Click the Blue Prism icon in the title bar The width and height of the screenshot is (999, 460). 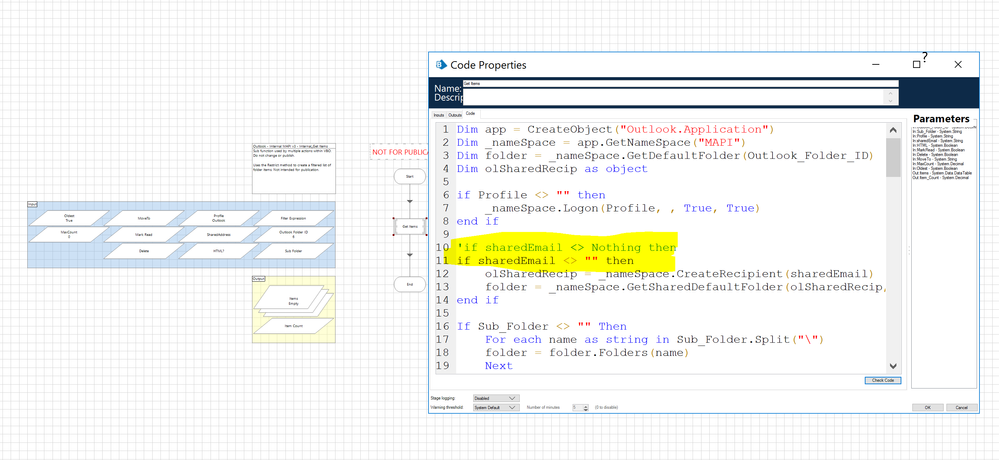[440, 65]
